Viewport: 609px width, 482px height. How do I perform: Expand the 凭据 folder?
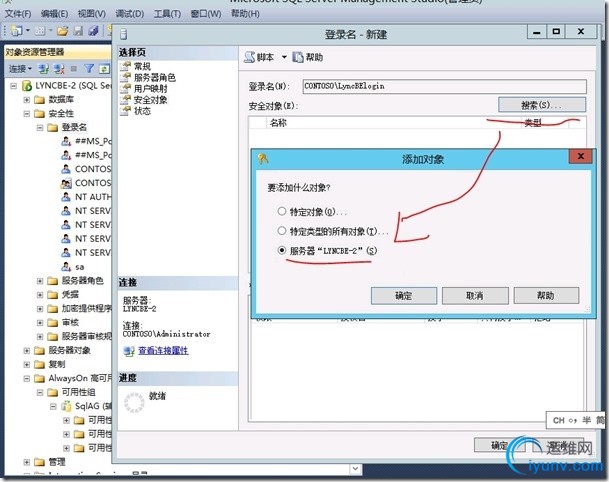40,295
